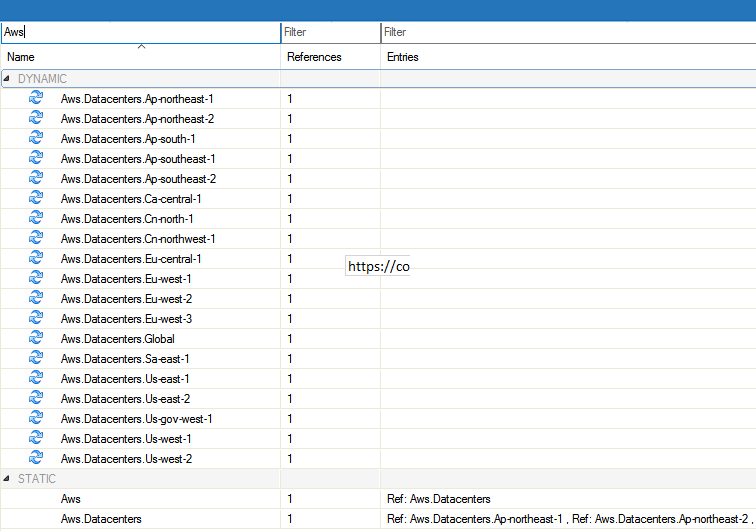Click the STATIC group label
The height and width of the screenshot is (531, 756).
click(x=37, y=478)
